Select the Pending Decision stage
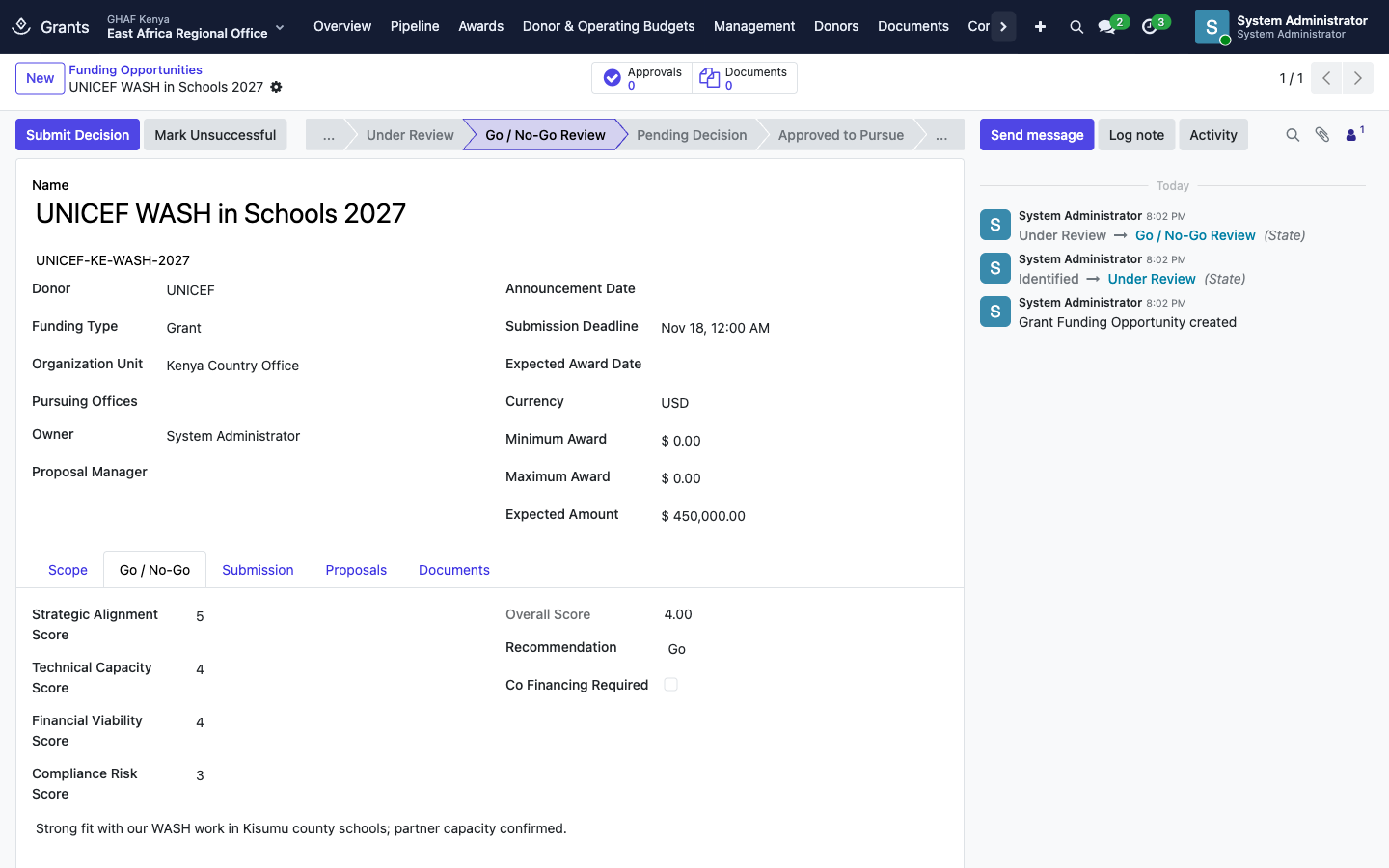The image size is (1389, 868). click(692, 135)
